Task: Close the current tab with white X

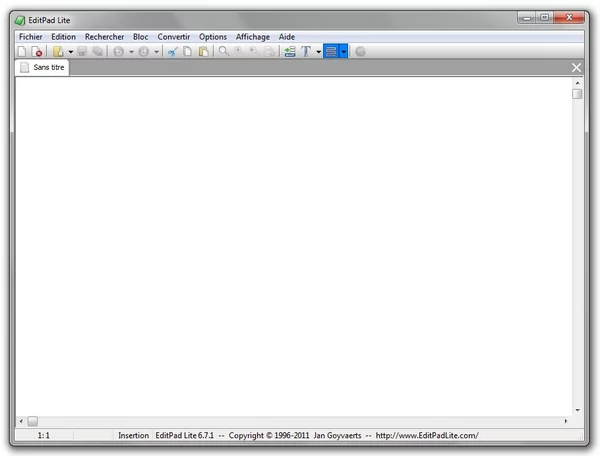Action: coord(576,68)
